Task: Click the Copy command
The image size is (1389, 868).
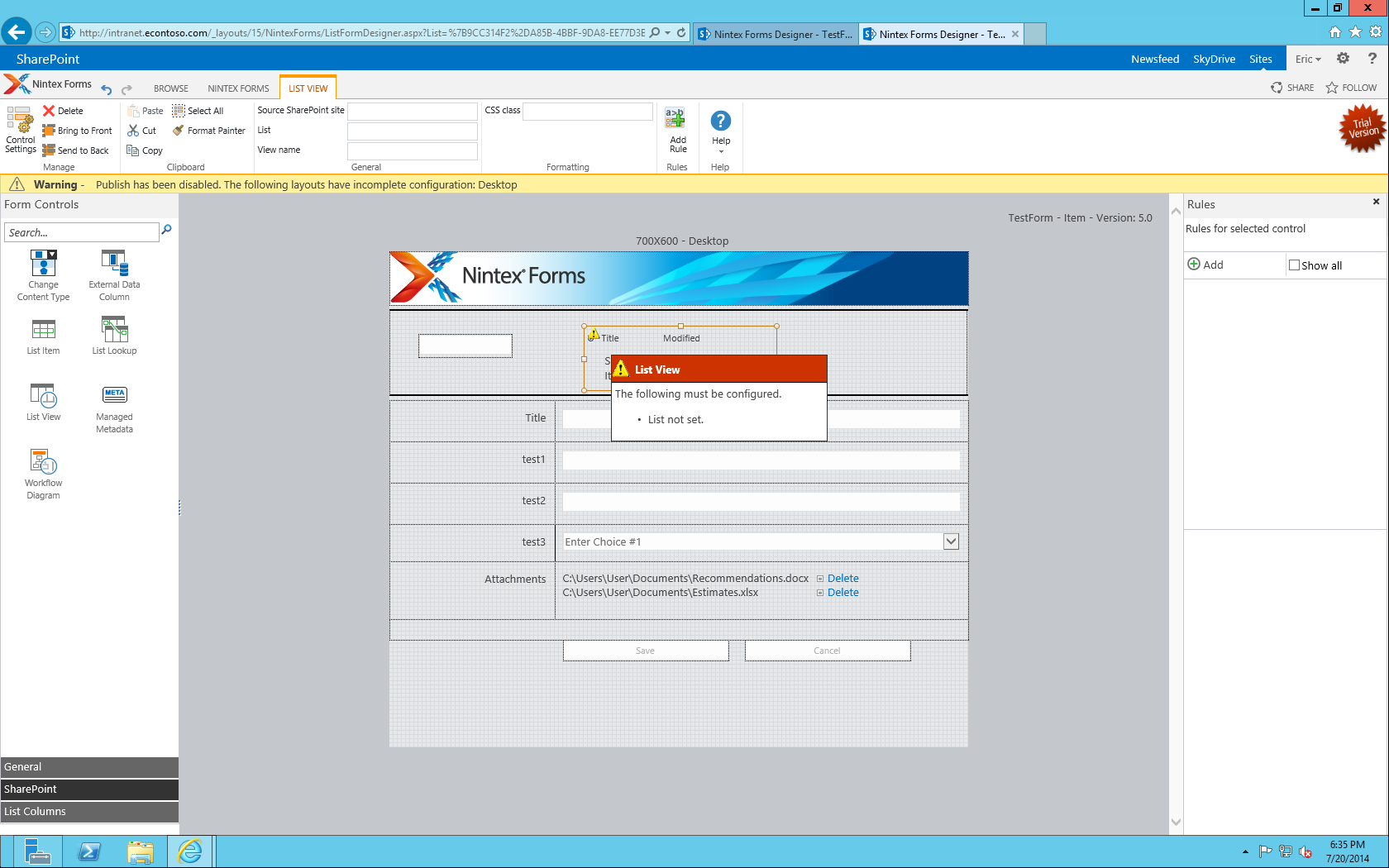Action: click(145, 150)
